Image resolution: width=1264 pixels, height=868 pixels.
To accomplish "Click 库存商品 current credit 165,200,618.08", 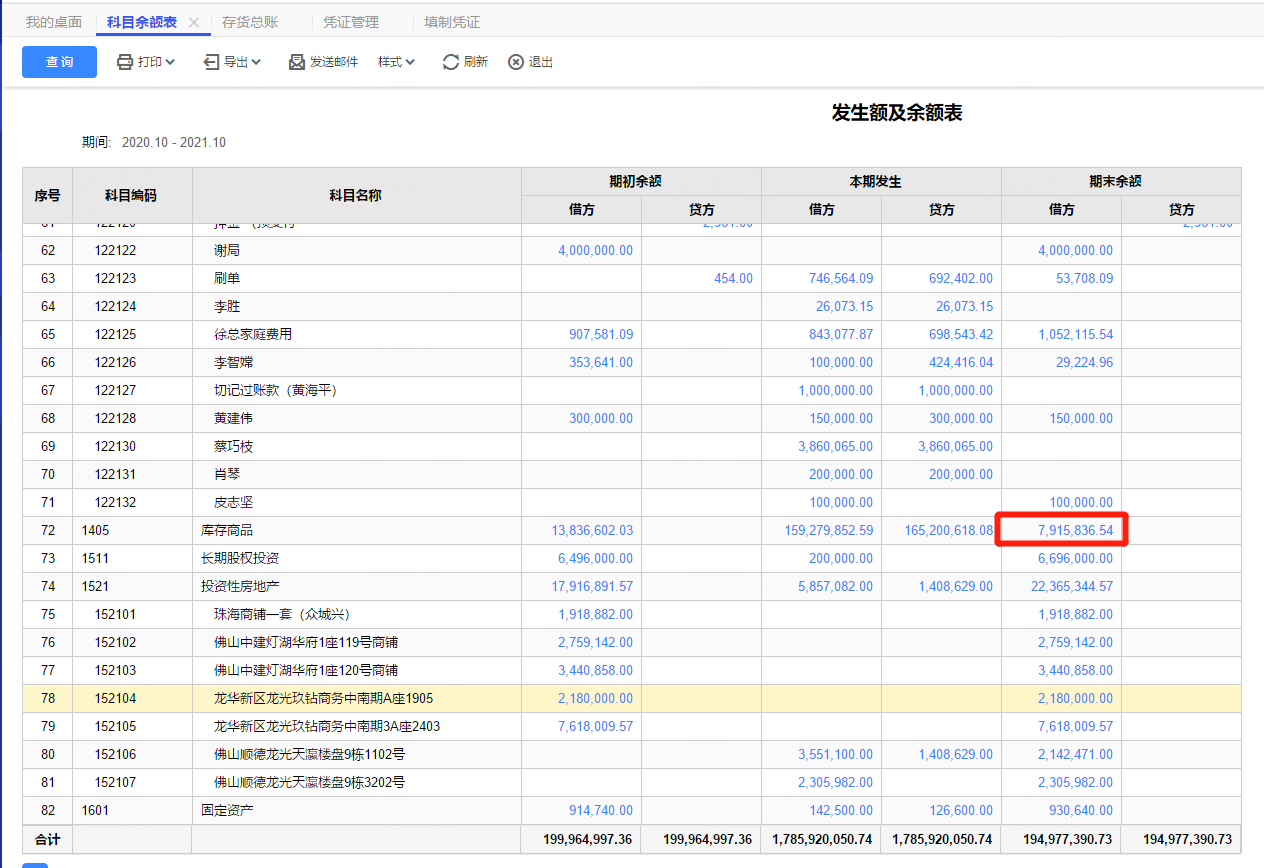I will tap(949, 530).
